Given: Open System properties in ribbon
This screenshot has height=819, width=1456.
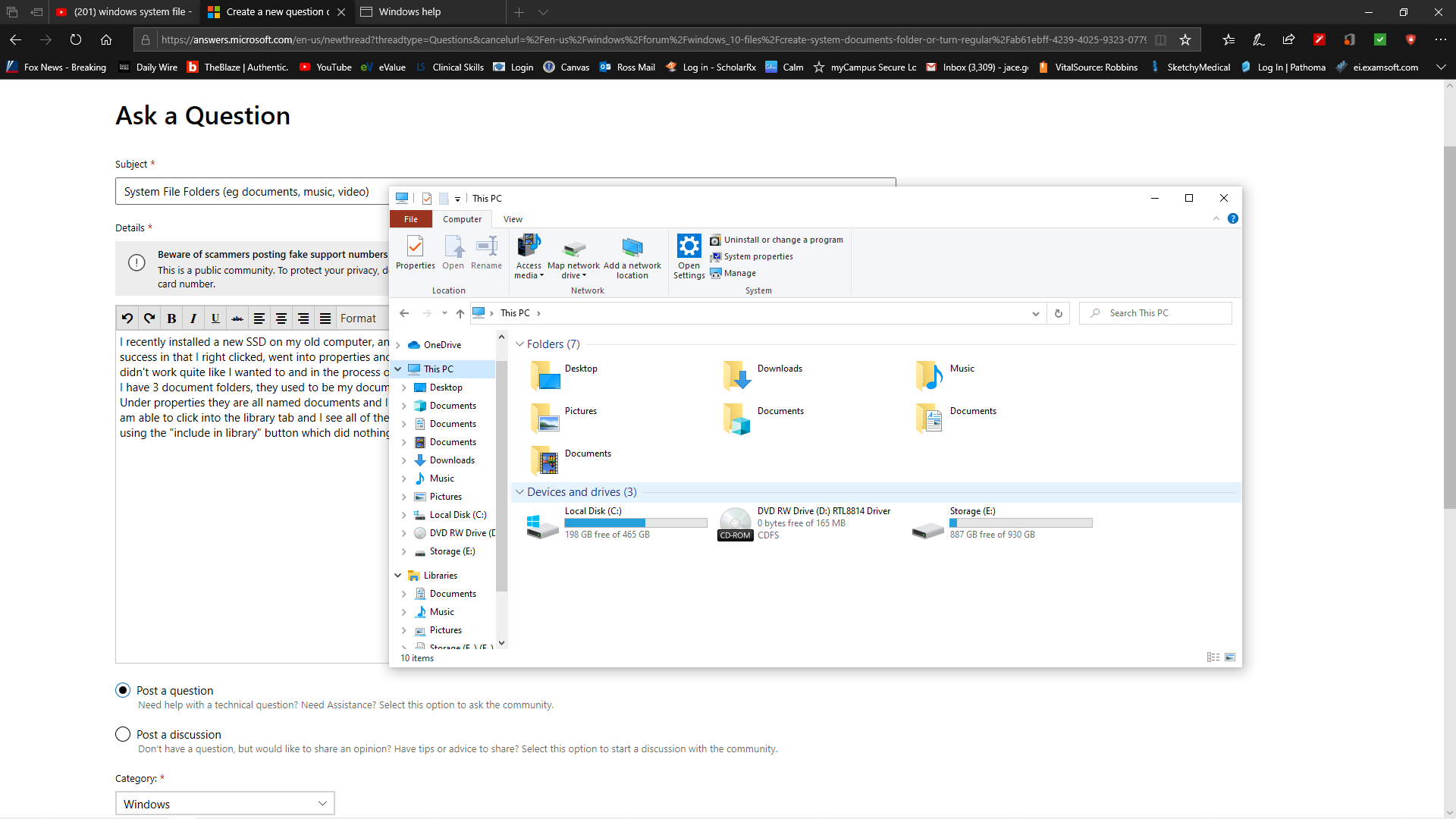Looking at the screenshot, I should [x=752, y=256].
